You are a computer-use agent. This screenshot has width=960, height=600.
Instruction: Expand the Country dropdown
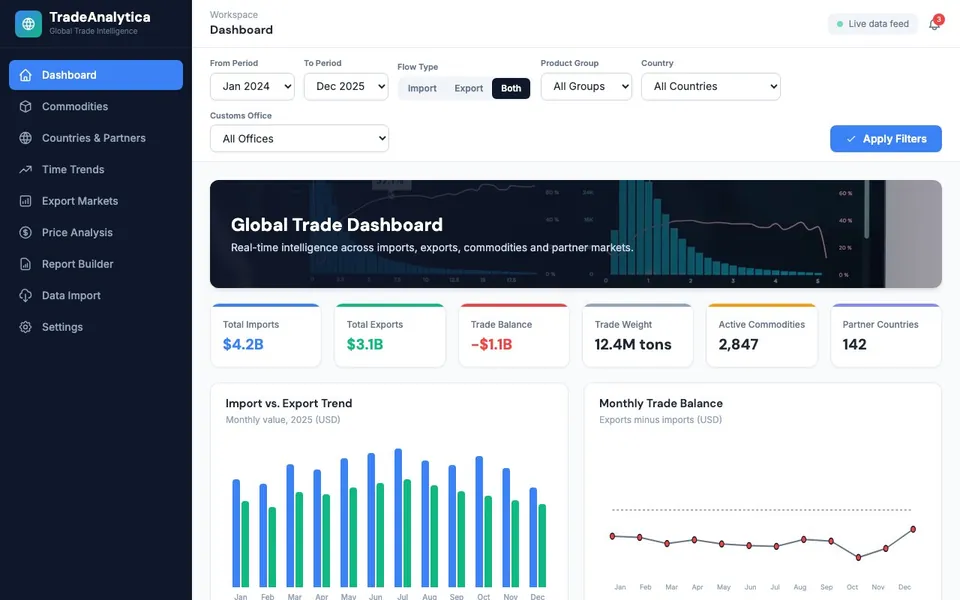point(710,86)
